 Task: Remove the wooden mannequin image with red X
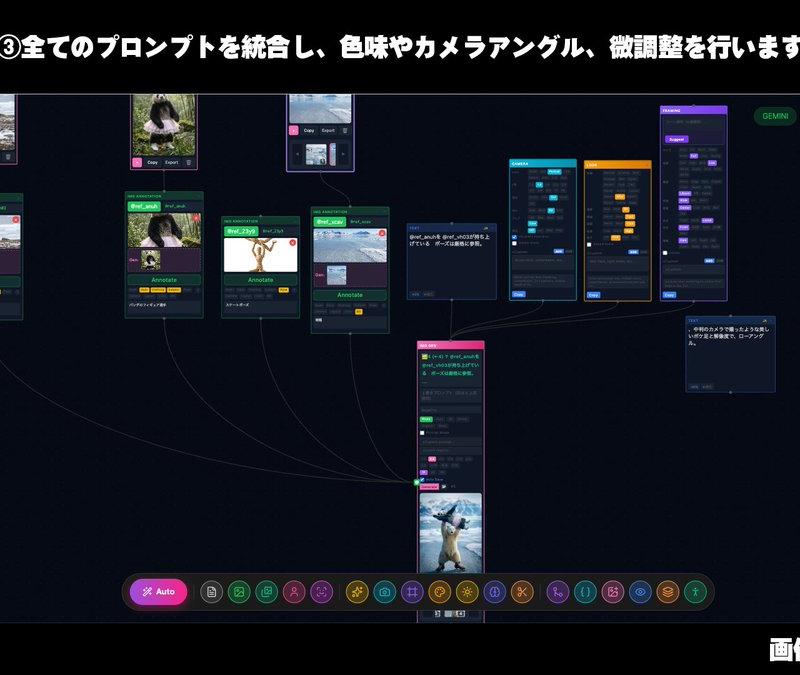292,243
